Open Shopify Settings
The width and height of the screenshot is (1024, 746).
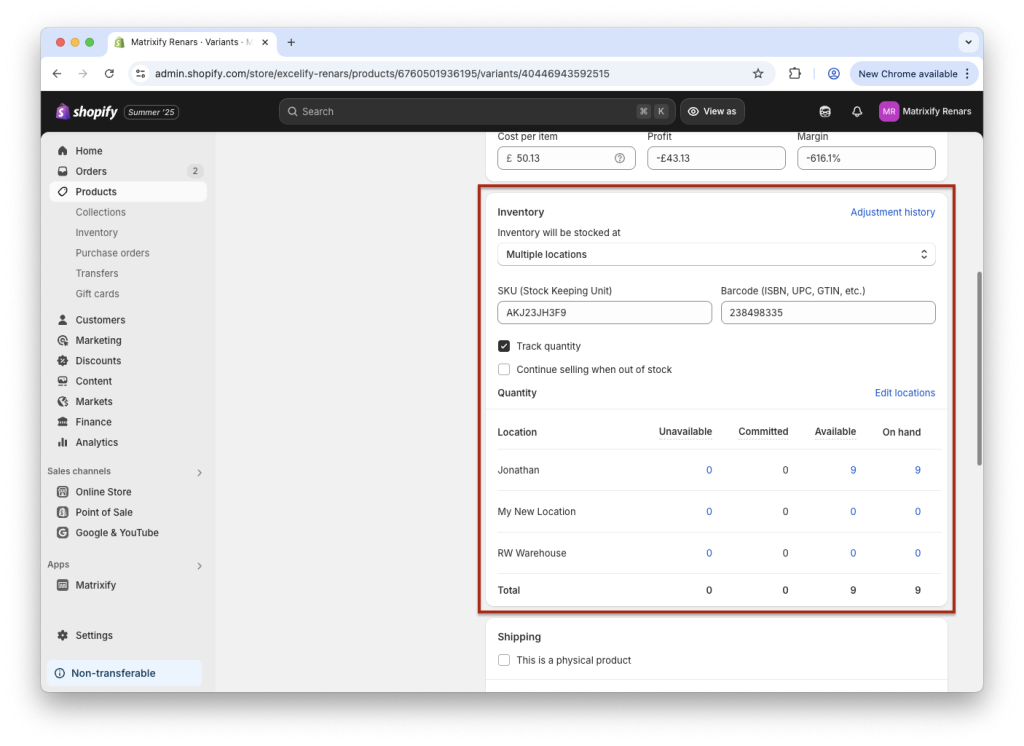(x=93, y=635)
